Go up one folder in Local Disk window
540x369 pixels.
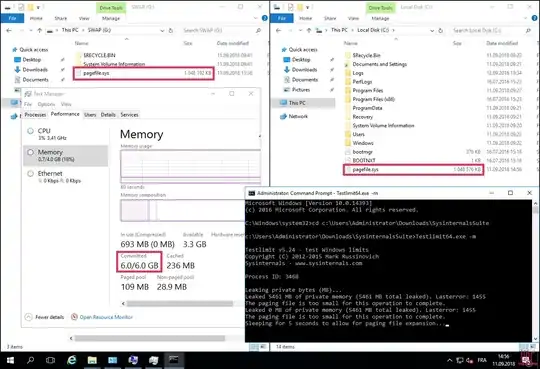[309, 31]
